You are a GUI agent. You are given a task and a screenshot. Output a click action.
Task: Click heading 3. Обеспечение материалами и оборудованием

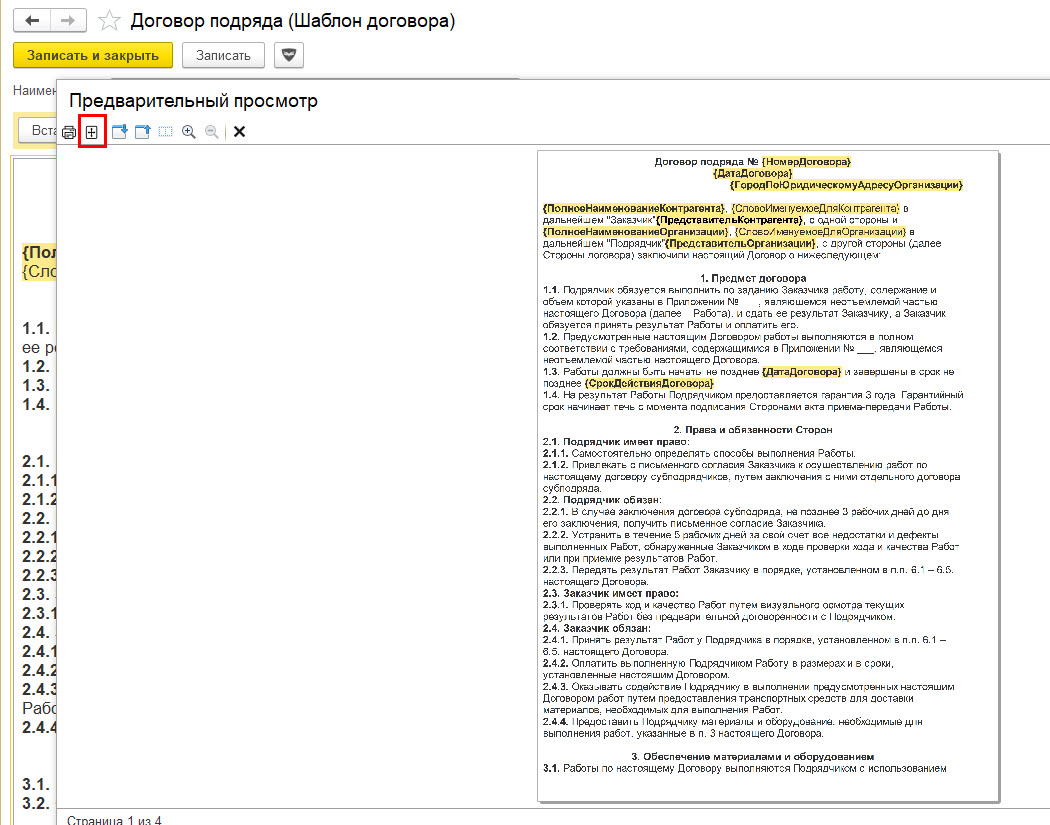pyautogui.click(x=753, y=757)
